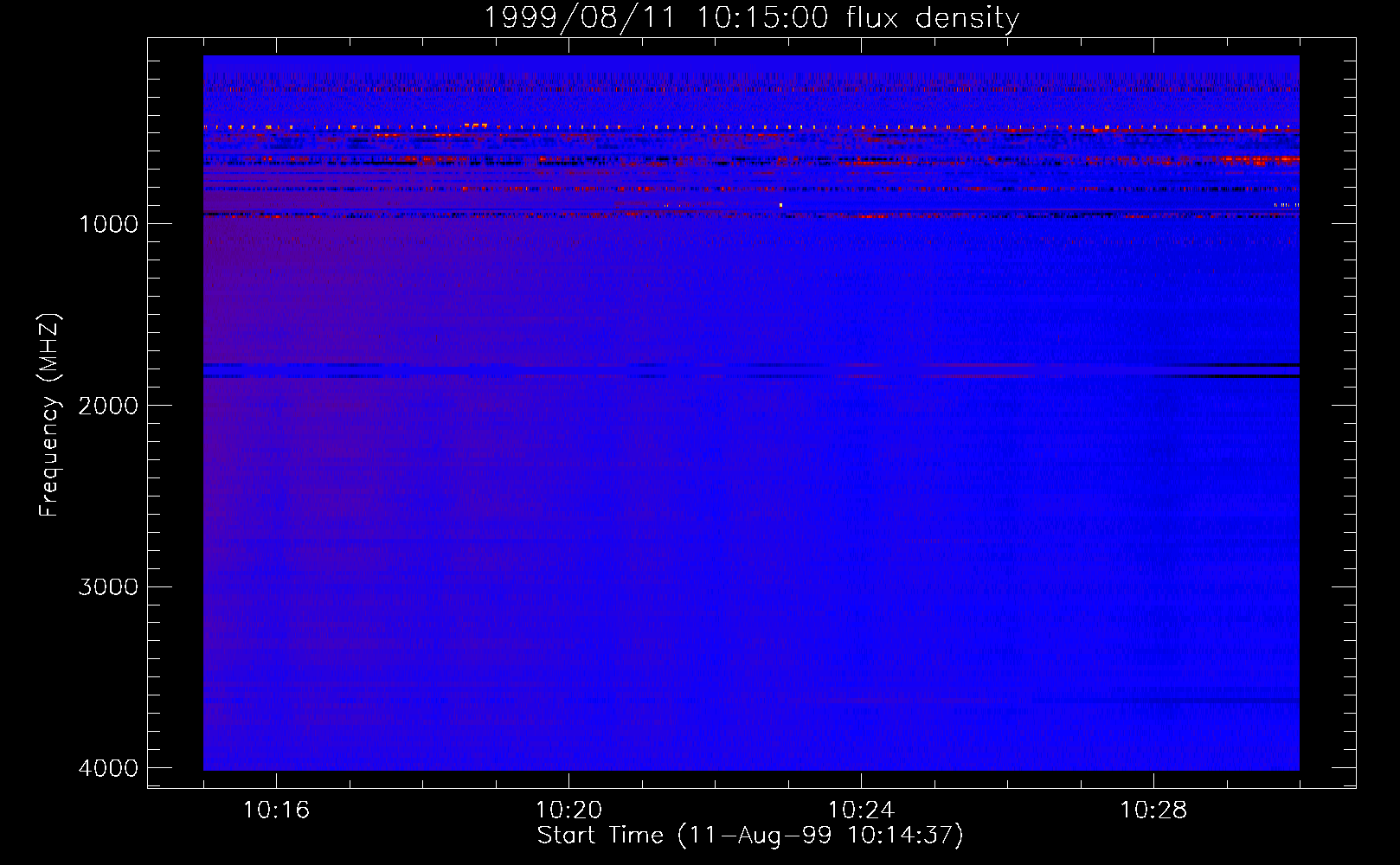Click the 2000 frequency tick label
1400x865 pixels.
pos(108,406)
